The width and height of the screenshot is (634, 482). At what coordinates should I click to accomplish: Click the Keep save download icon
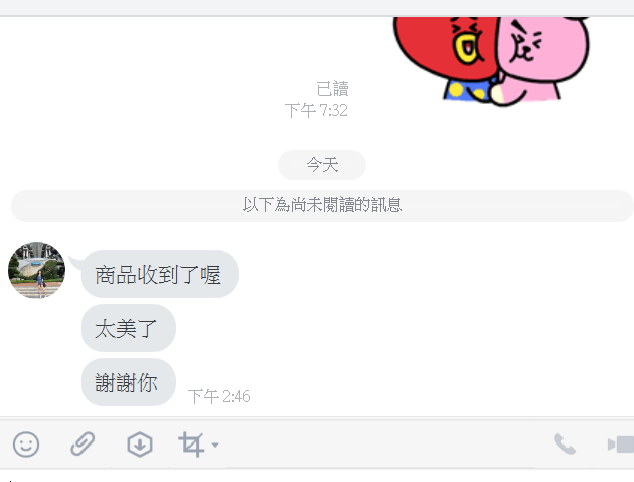pos(140,444)
